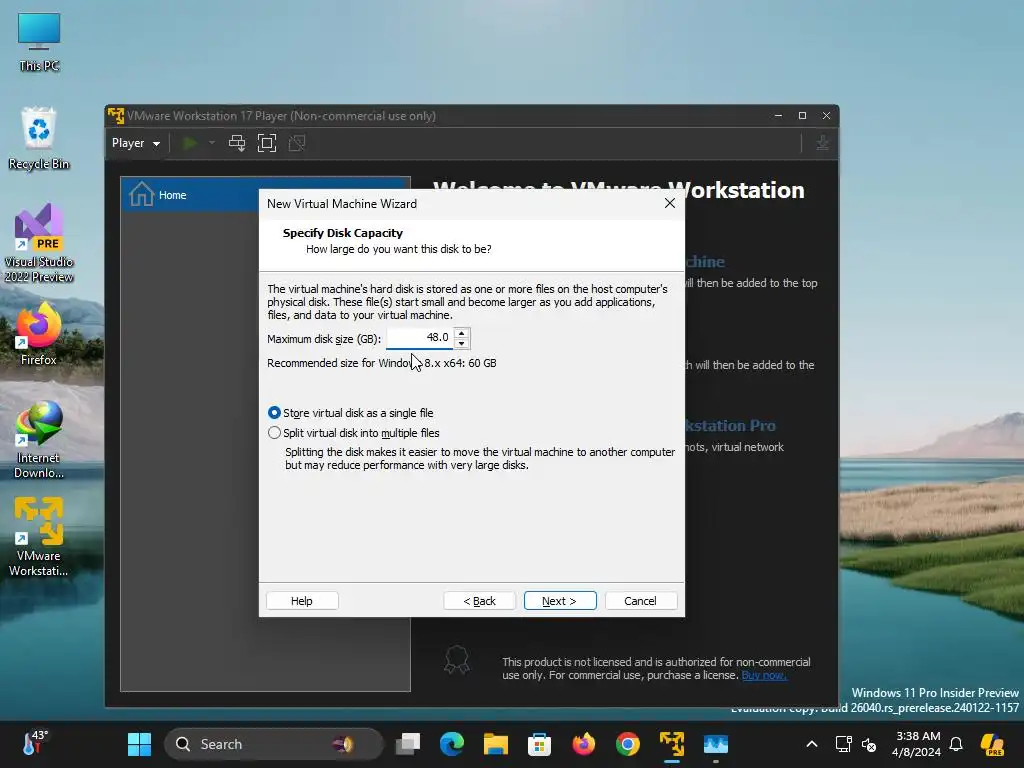Click the Unity mode toolbar icon
This screenshot has width=1024, height=768.
pyautogui.click(x=297, y=143)
